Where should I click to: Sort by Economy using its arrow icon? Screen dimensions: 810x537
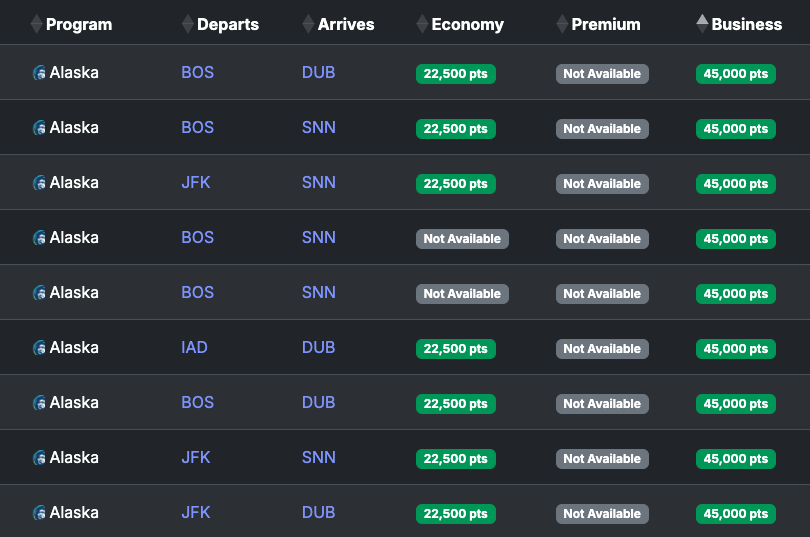click(x=422, y=24)
